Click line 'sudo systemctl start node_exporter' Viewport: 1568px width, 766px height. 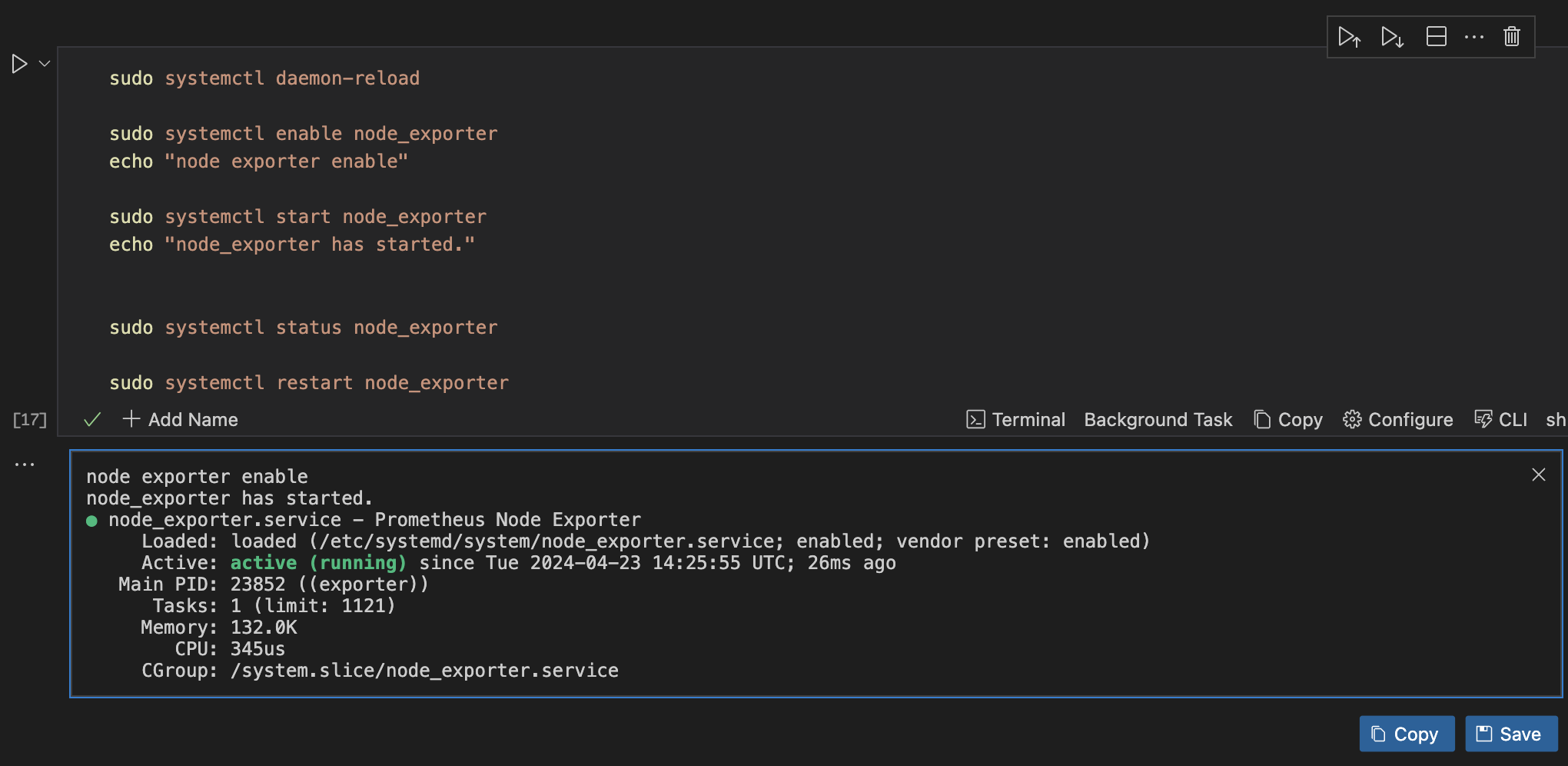coord(298,217)
